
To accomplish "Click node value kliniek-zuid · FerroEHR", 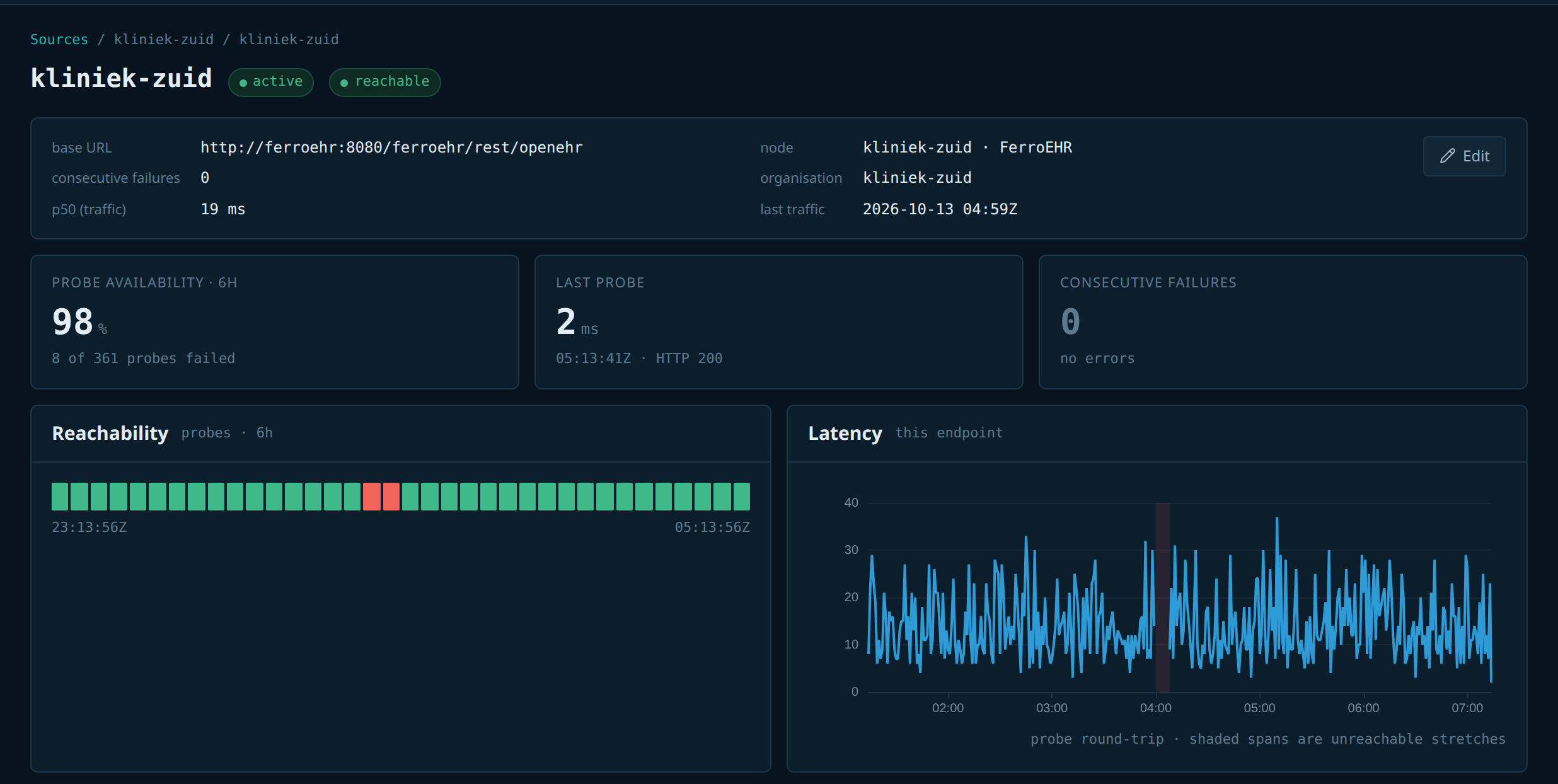I will click(x=967, y=147).
